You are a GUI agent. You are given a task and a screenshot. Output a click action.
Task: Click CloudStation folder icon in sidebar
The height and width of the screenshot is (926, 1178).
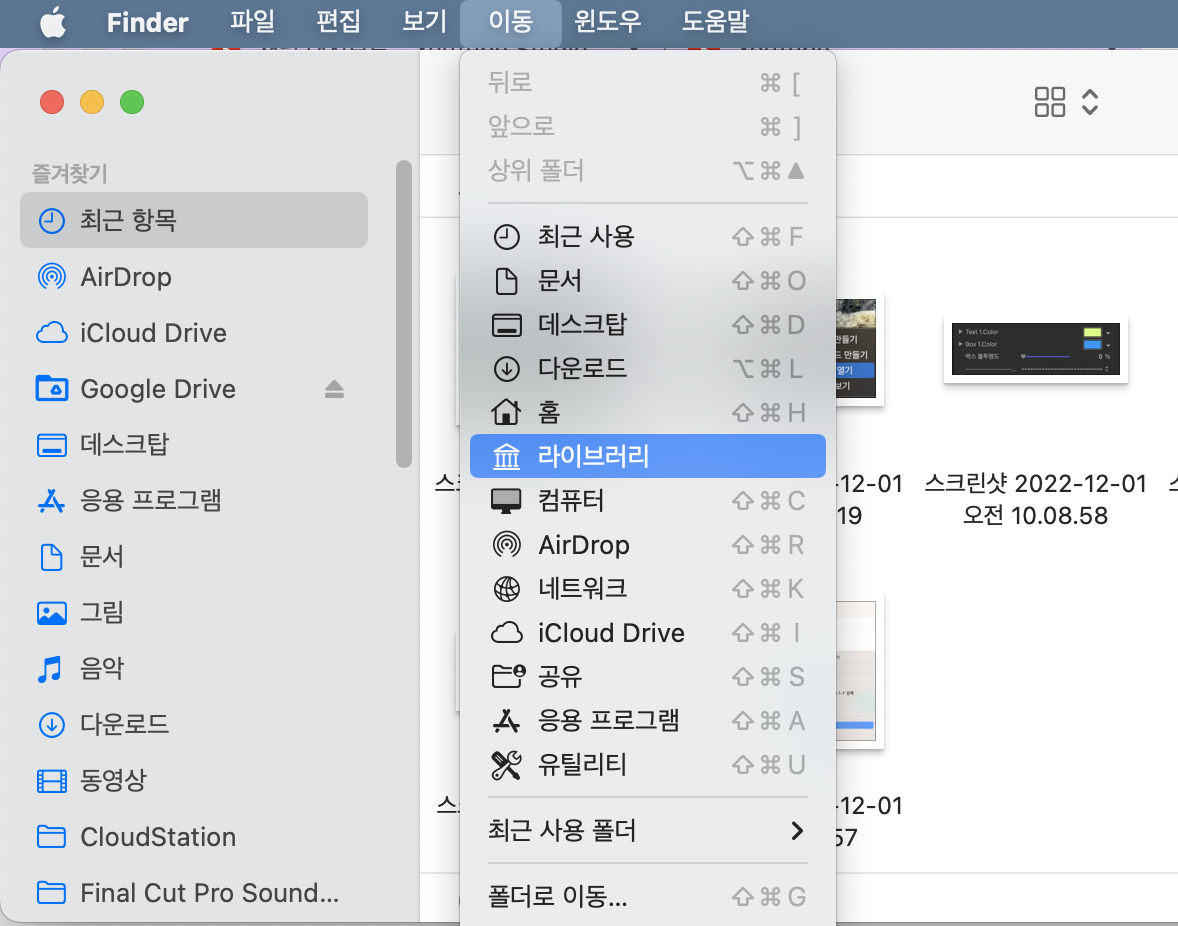click(x=52, y=837)
